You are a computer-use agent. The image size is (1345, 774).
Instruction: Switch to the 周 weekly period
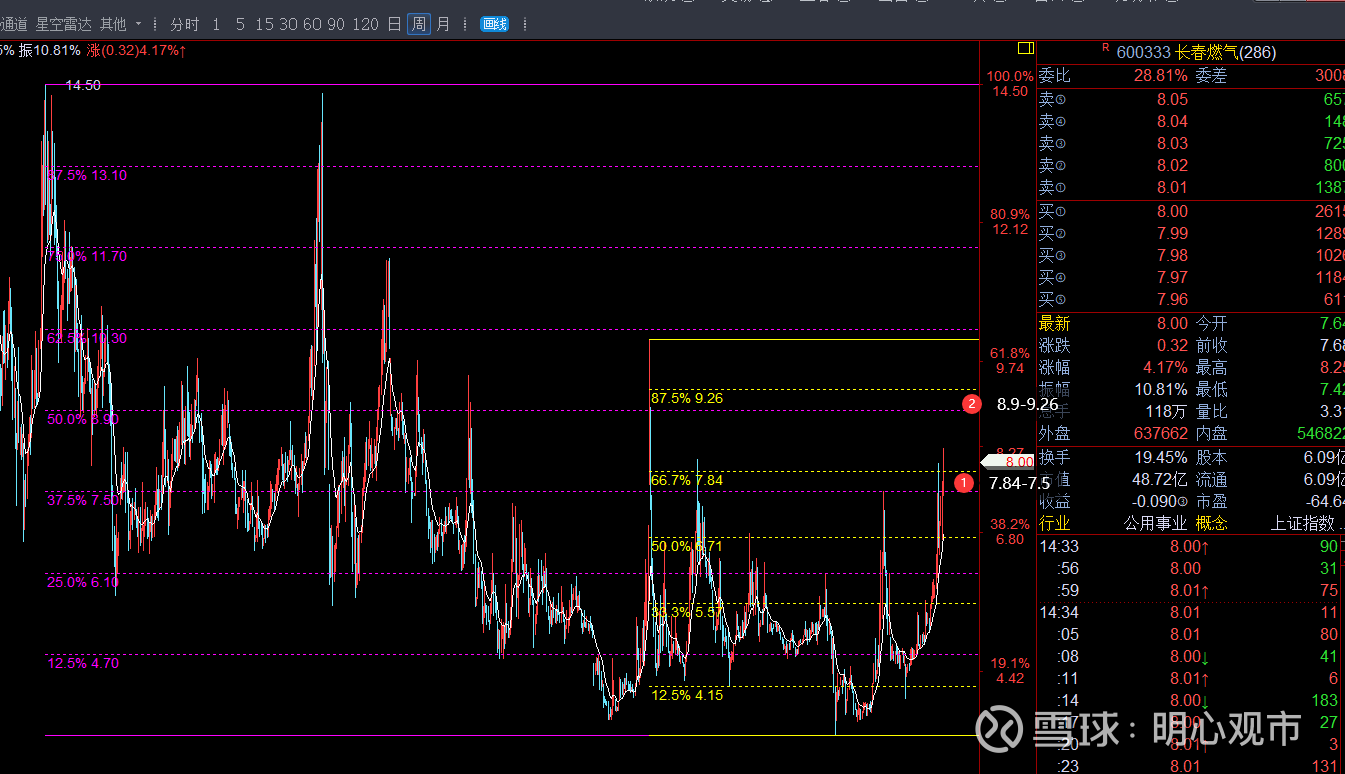(418, 24)
